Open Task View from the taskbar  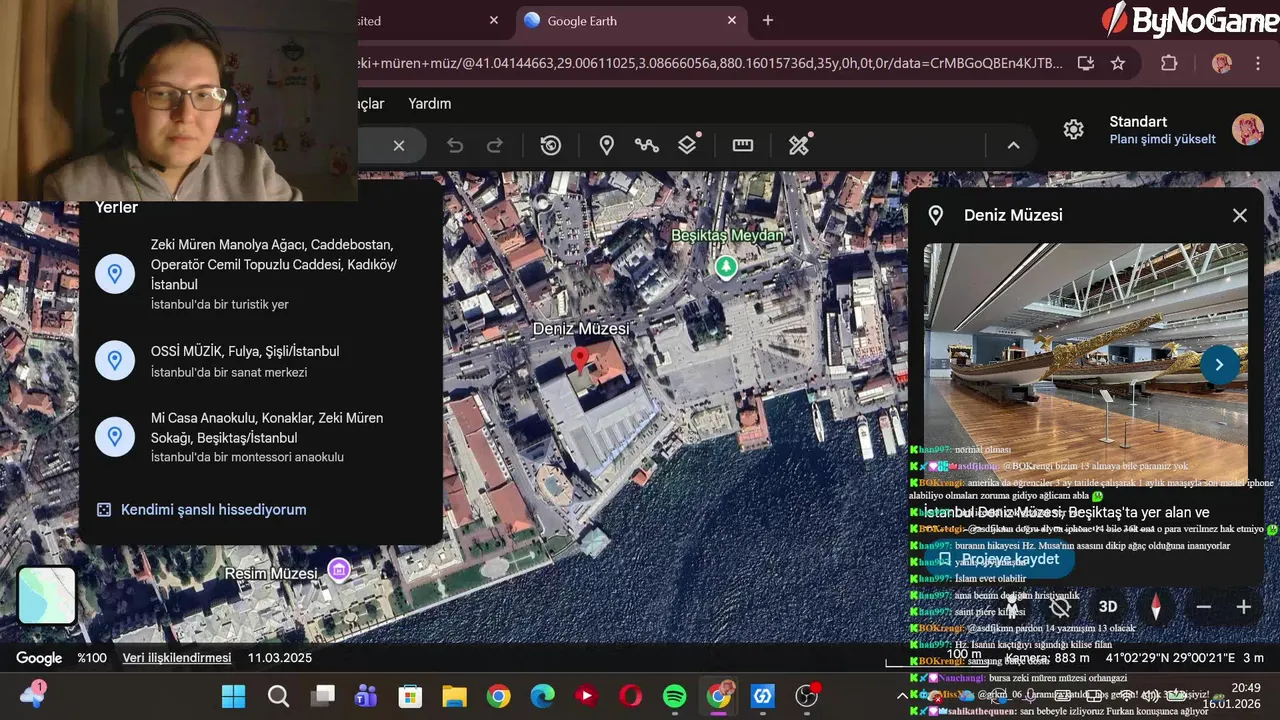(322, 696)
